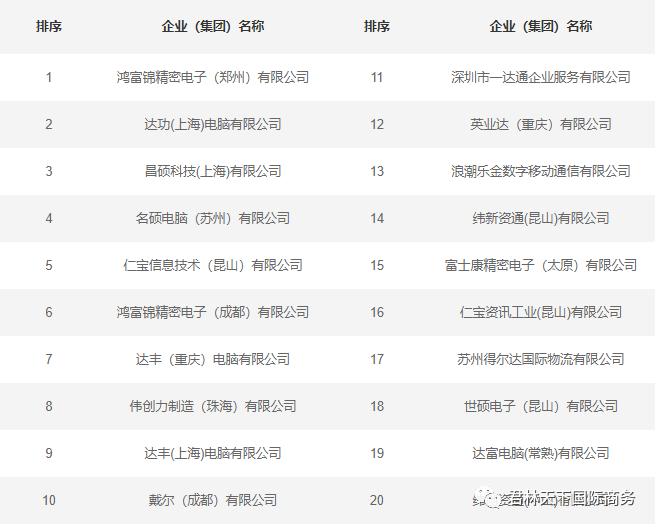Select 深圳市一达通企业服务有限公司 cell
656x527 pixels.
pos(541,77)
